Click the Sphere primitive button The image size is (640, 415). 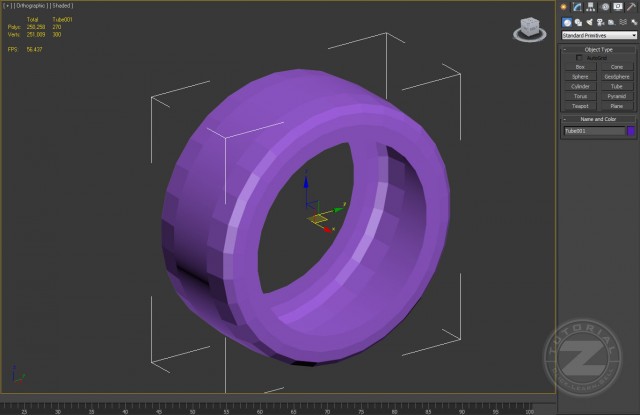click(x=580, y=77)
